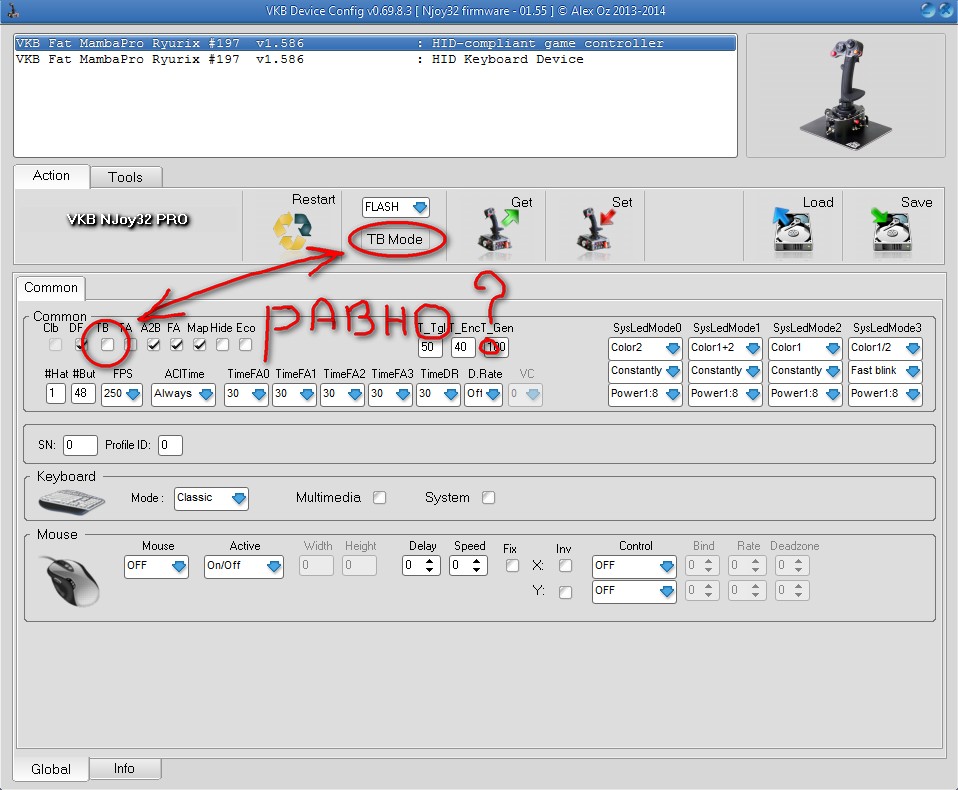Open the TimeFA2 dropdown
The height and width of the screenshot is (790, 958).
[342, 394]
